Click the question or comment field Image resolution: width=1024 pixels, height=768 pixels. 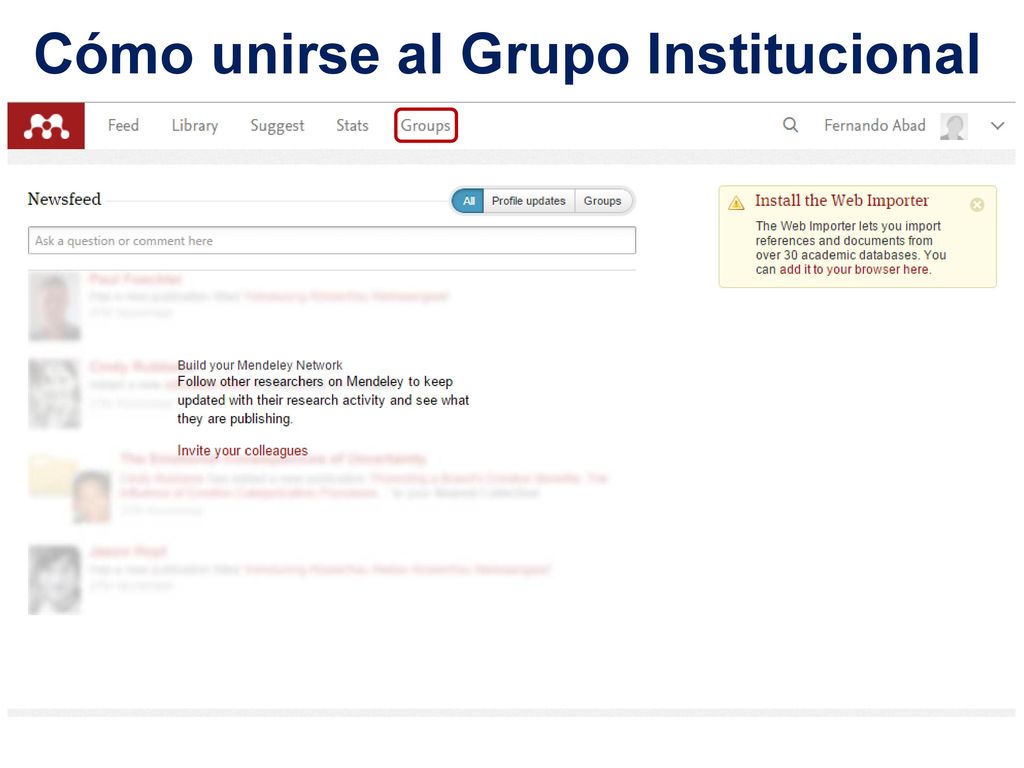pyautogui.click(x=332, y=240)
